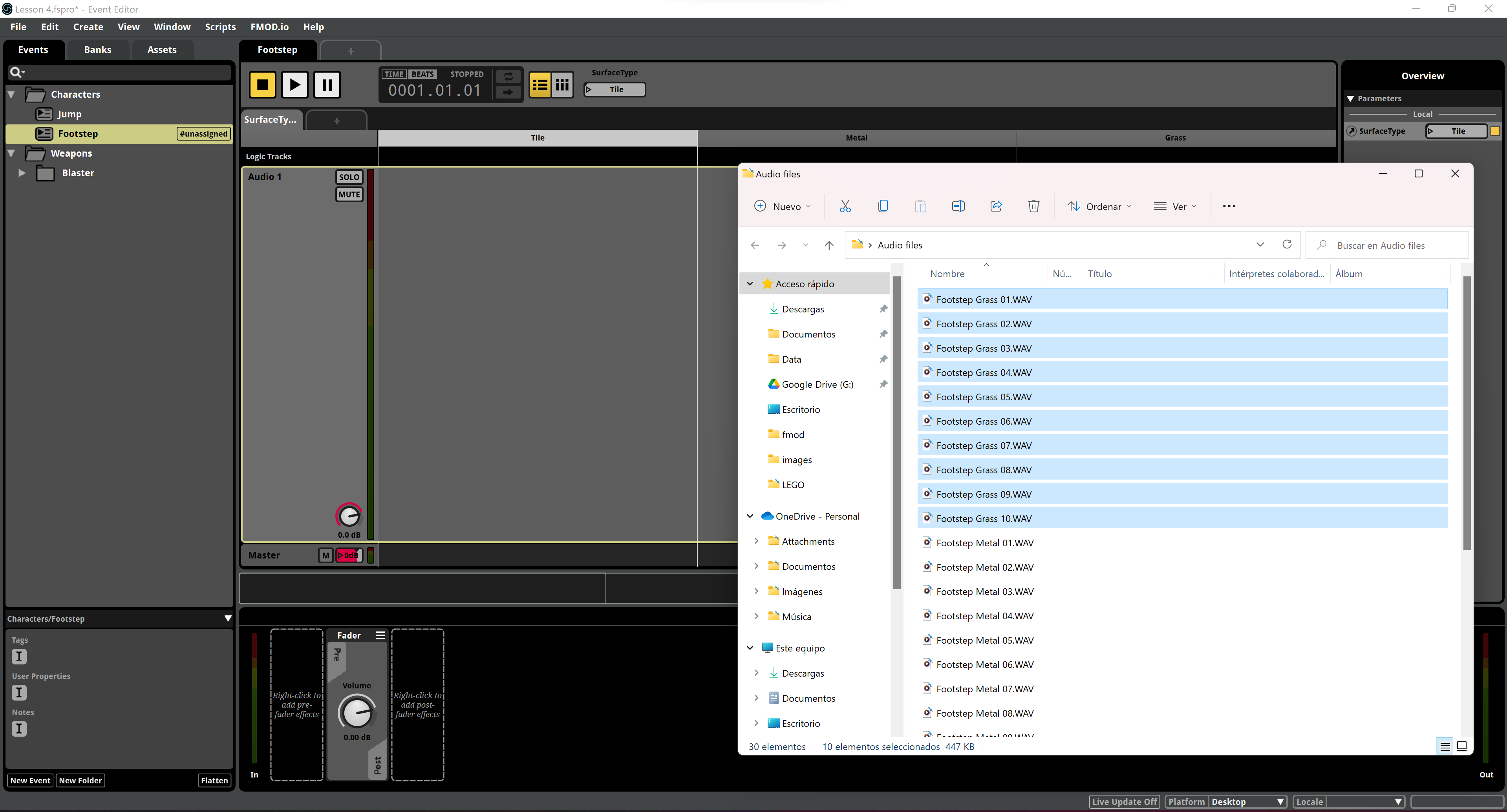Click the #unassigned tag on Footstep
Image resolution: width=1507 pixels, height=812 pixels.
point(203,134)
